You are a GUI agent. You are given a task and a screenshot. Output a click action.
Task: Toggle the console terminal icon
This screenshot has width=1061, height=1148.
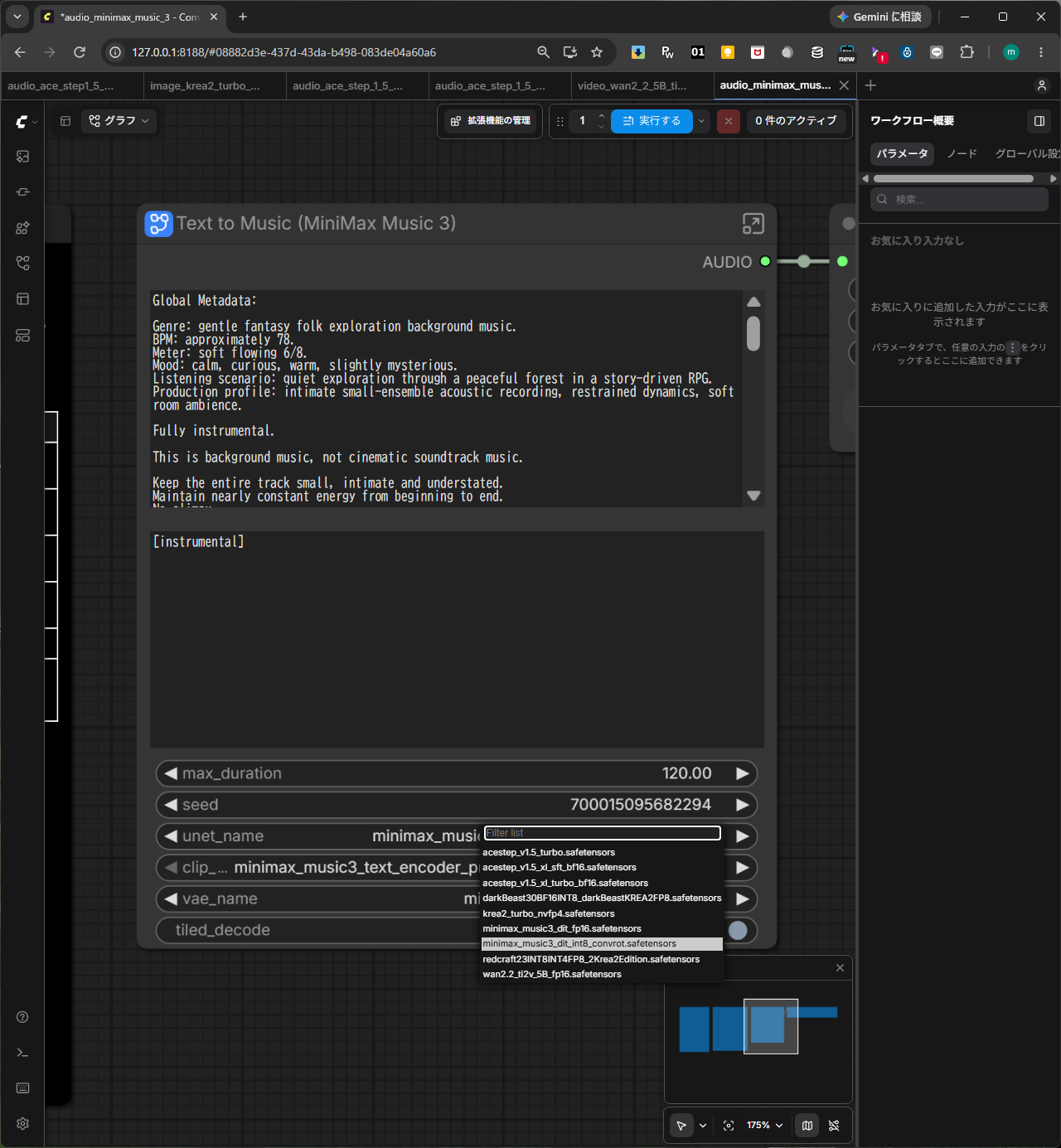[22, 1053]
